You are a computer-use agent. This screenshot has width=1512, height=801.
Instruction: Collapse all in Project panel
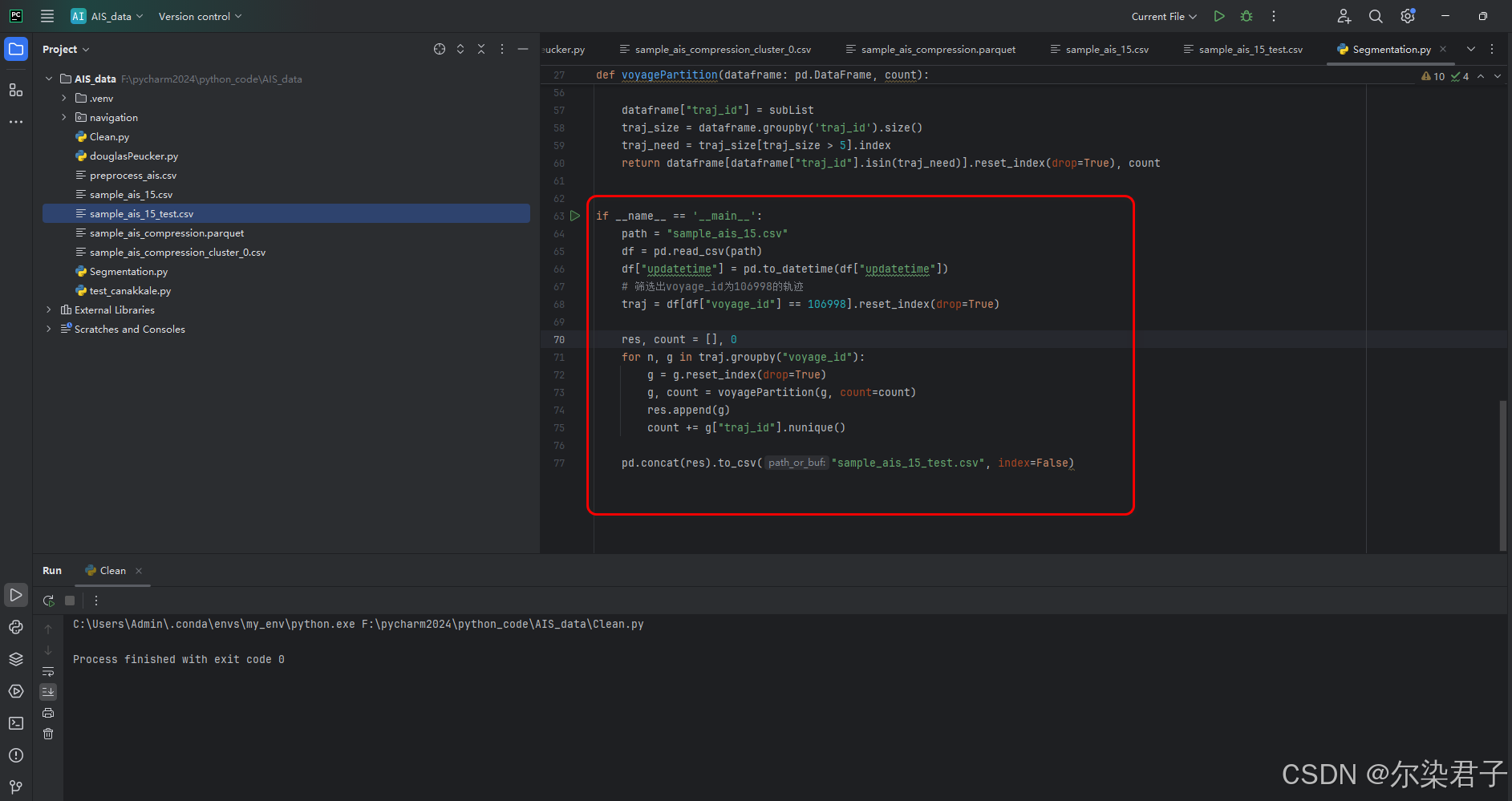coord(481,49)
